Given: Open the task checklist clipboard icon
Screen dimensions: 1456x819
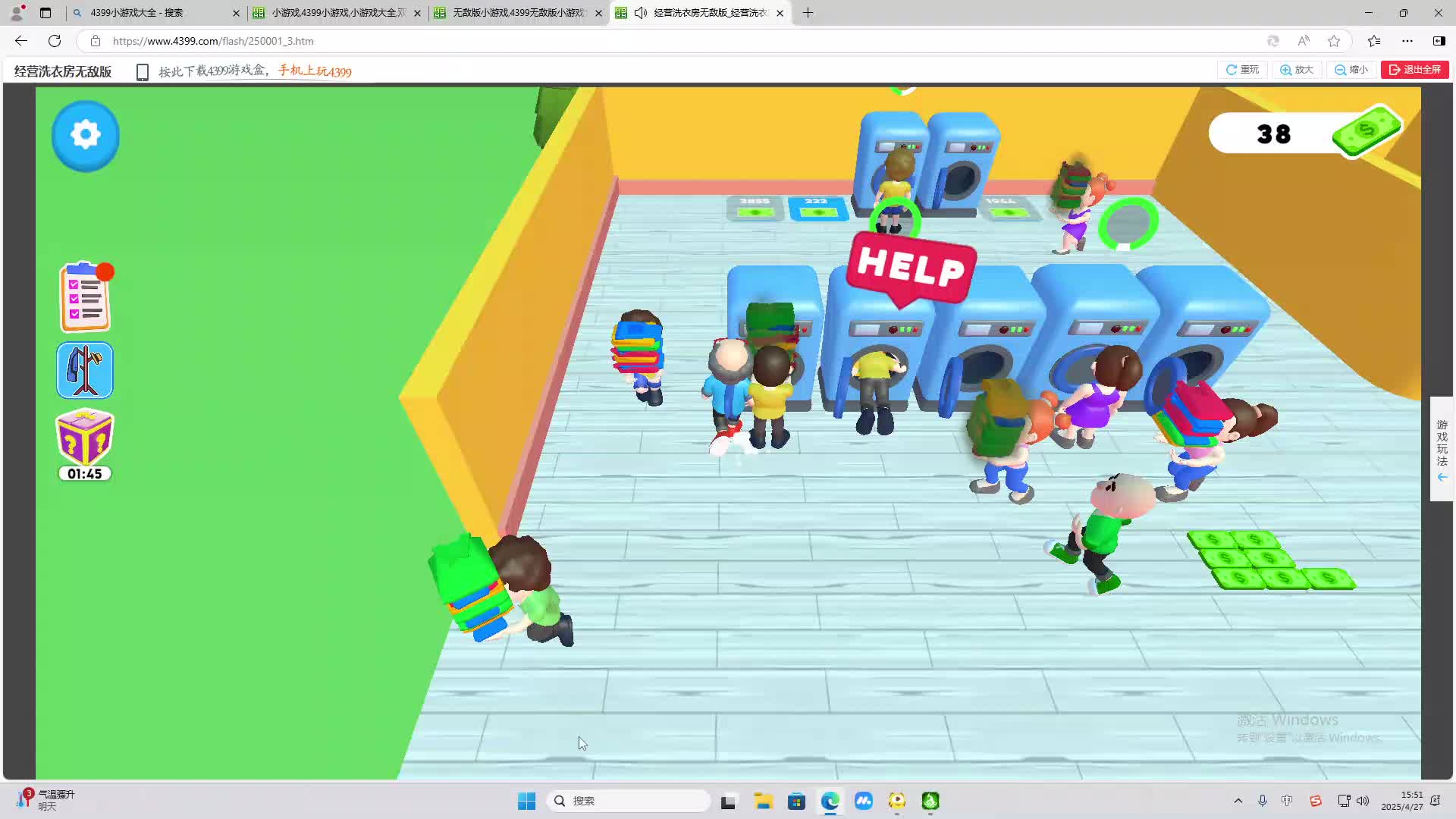Looking at the screenshot, I should click(x=85, y=297).
